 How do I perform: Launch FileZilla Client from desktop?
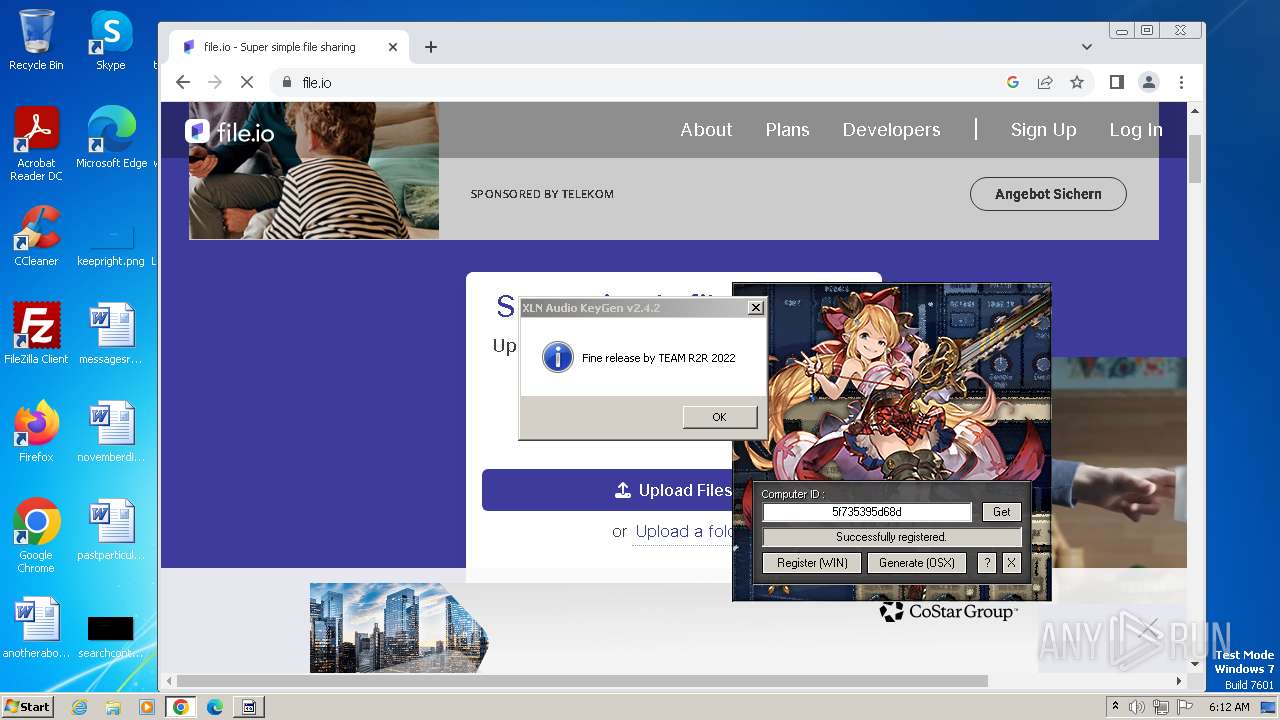tap(36, 333)
